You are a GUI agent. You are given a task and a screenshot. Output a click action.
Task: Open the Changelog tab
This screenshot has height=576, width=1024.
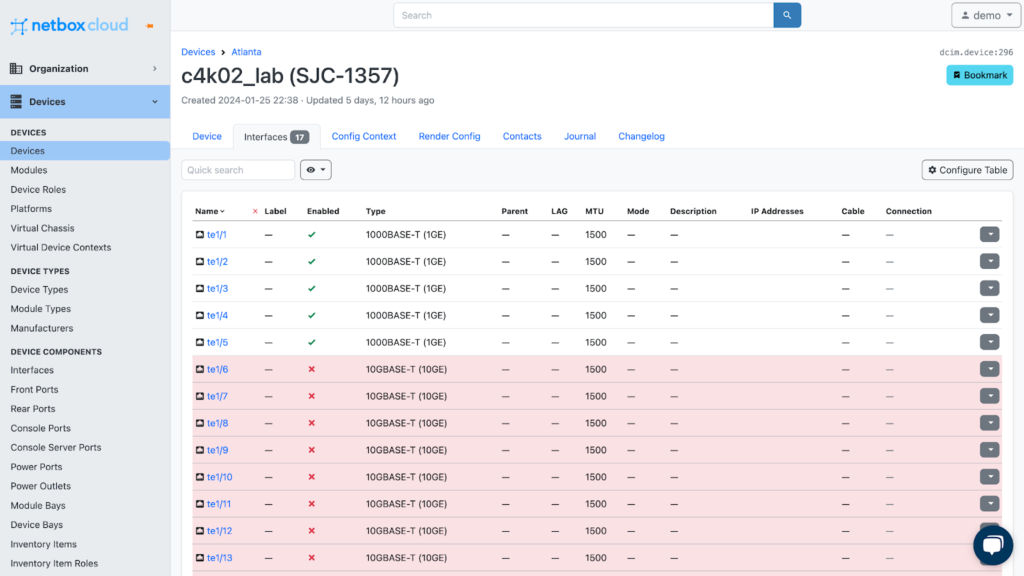point(641,136)
